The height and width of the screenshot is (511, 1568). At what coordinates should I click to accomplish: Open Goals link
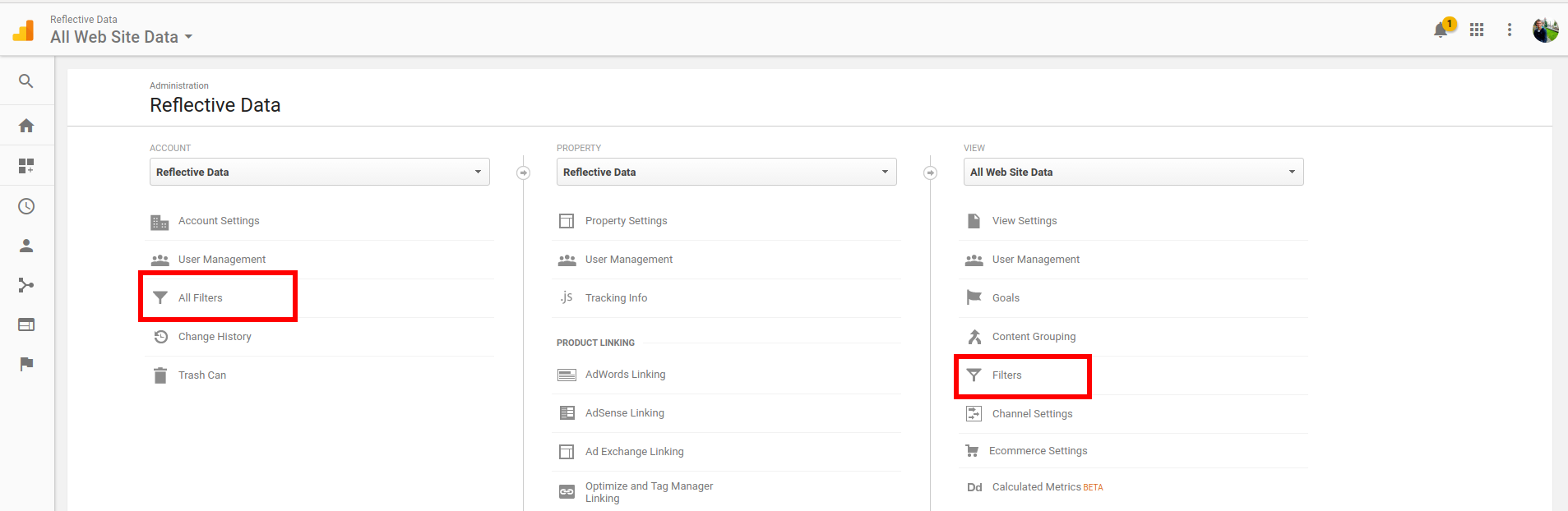(1006, 298)
